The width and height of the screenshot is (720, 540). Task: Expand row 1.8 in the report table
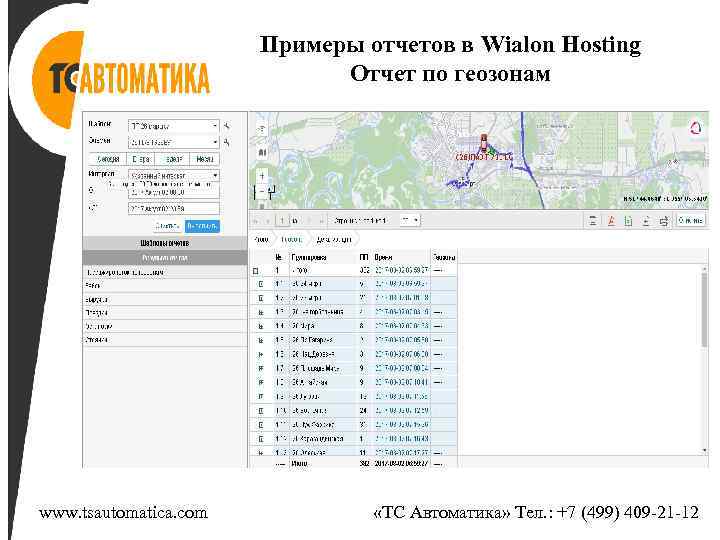click(261, 382)
